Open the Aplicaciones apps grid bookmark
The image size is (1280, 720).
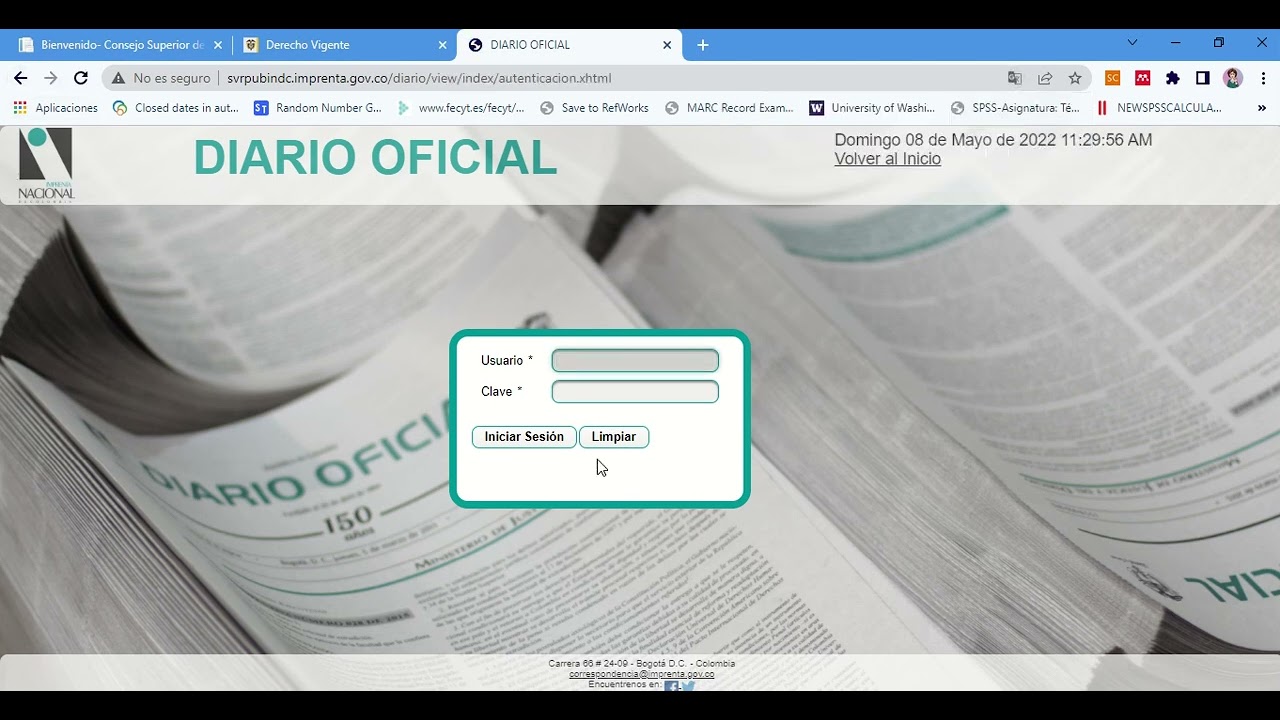tap(56, 108)
